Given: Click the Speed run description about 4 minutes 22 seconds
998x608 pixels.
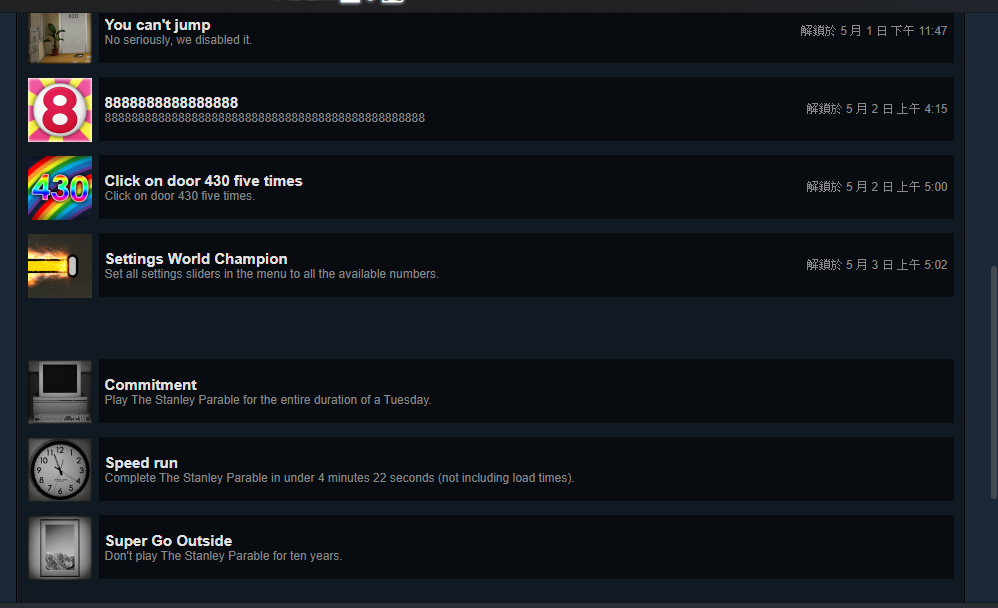Looking at the screenshot, I should (339, 477).
